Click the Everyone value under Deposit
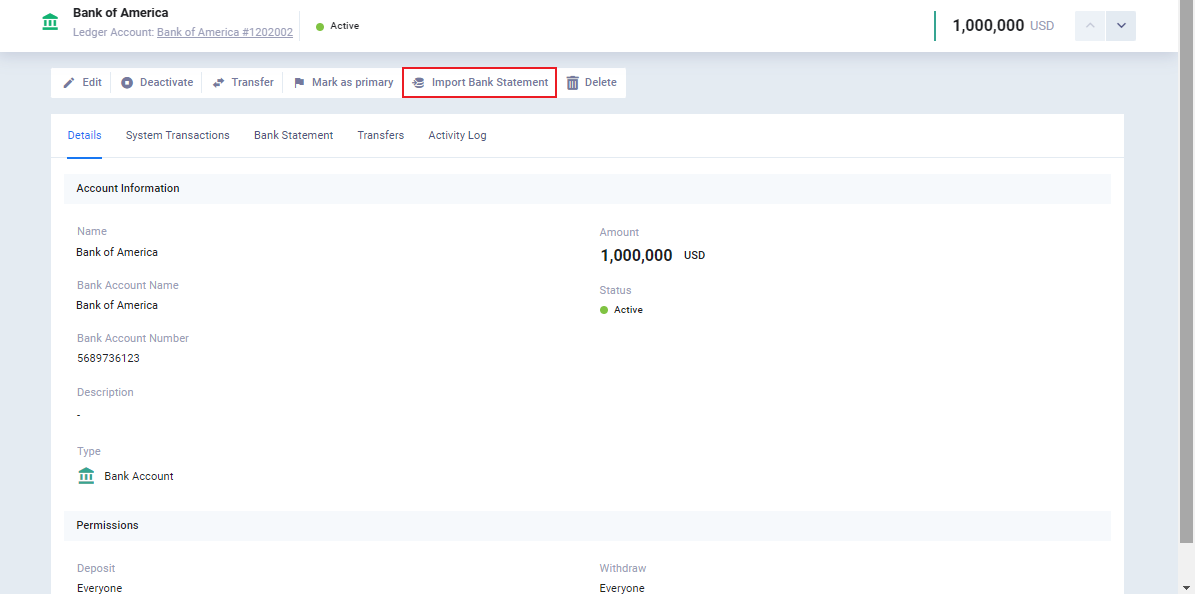Screen dimensions: 1195x594 tap(99, 588)
